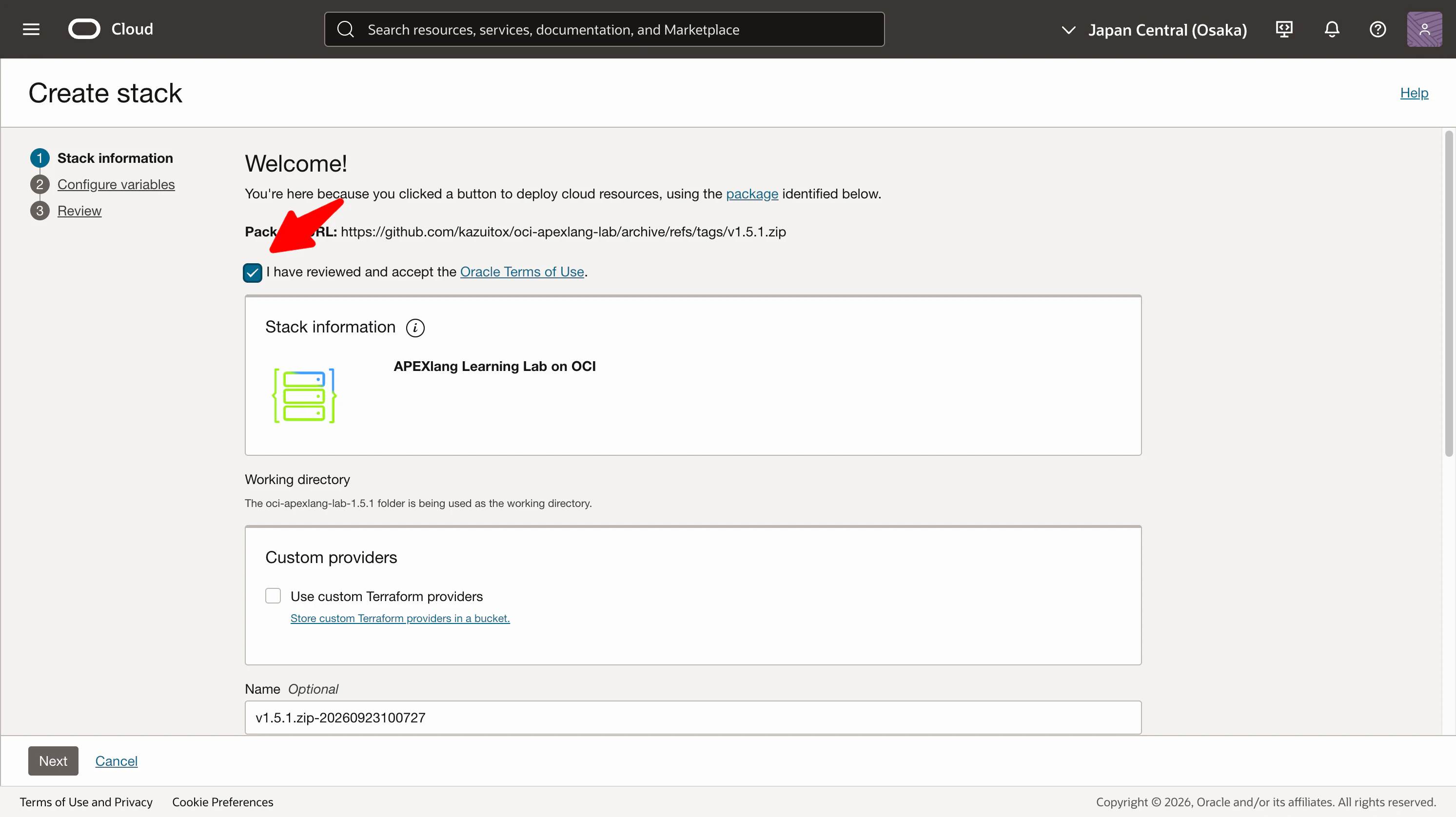
Task: Click the Stack information info icon
Action: (x=415, y=328)
